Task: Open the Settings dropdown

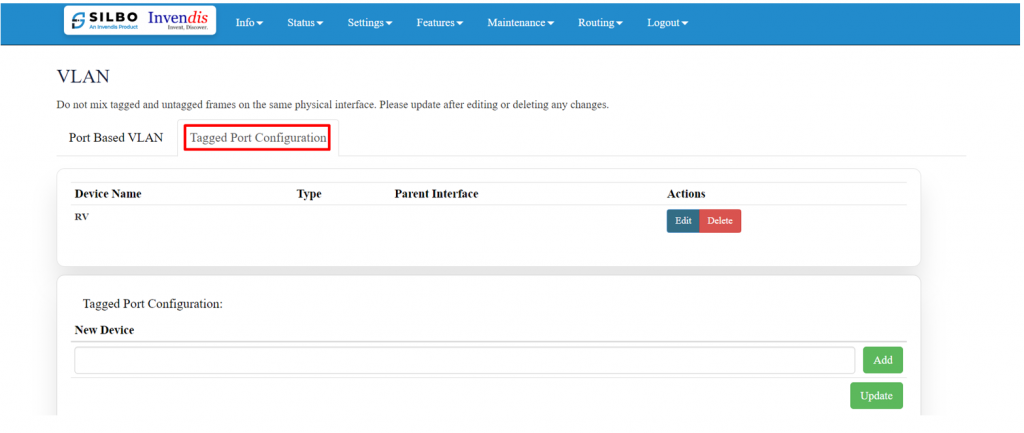Action: click(x=369, y=23)
